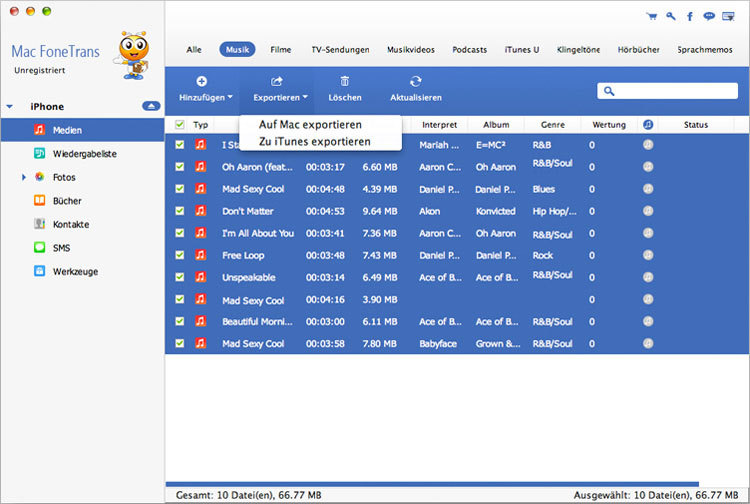Click the magnifier icon in search box
750x504 pixels.
[x=608, y=91]
